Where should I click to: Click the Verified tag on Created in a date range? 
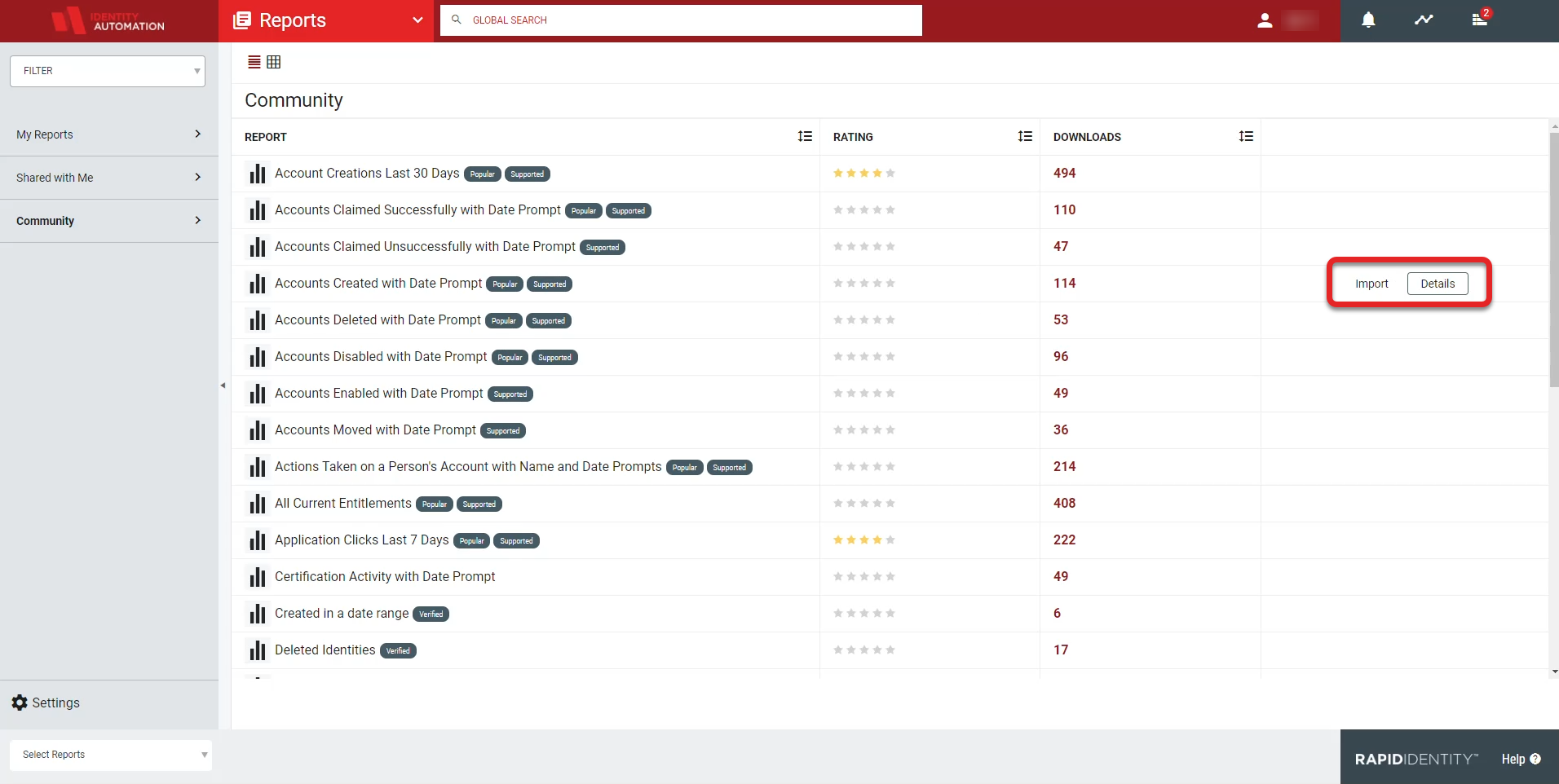pos(431,614)
